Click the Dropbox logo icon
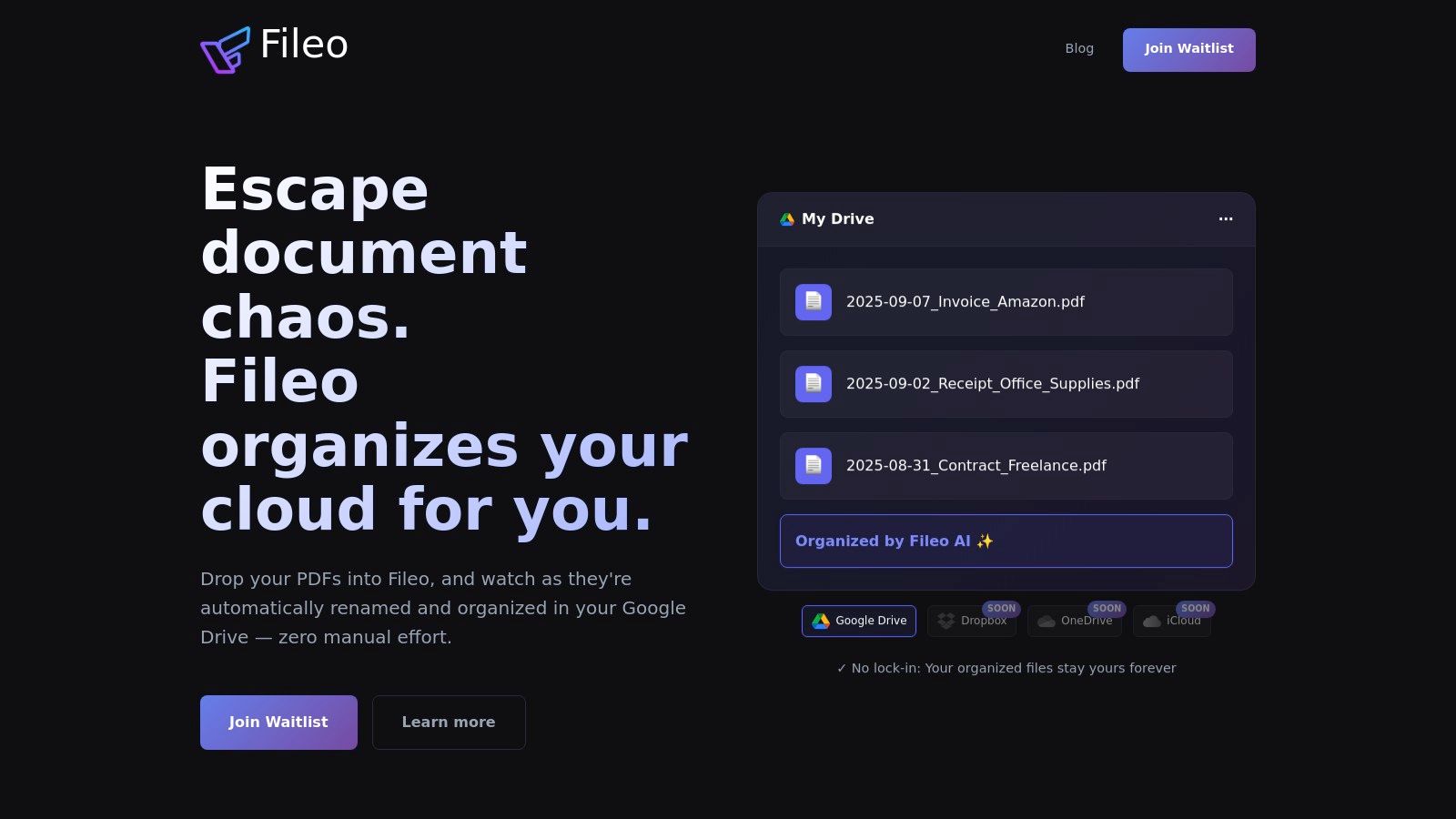This screenshot has width=1456, height=819. click(946, 621)
